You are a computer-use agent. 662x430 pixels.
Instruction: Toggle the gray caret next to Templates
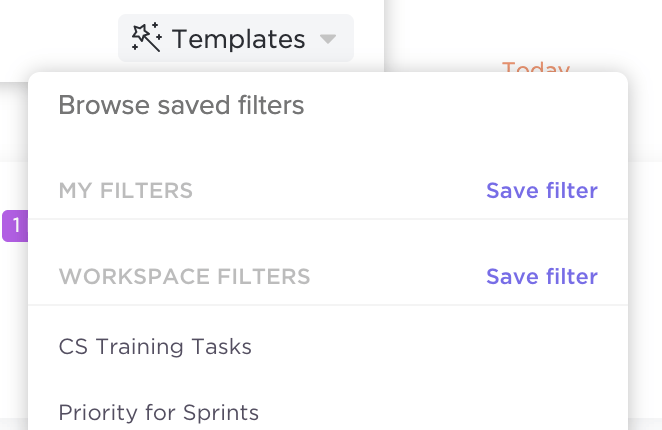328,40
